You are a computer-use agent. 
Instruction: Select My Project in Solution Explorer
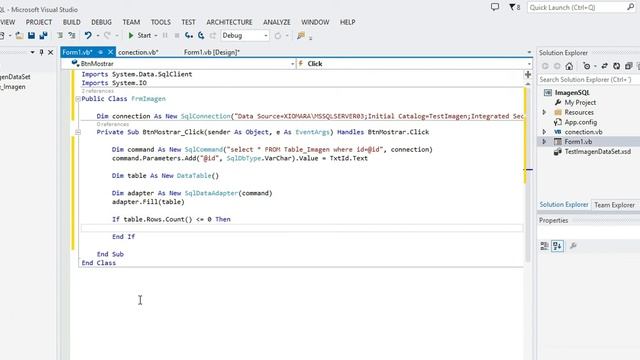580,102
